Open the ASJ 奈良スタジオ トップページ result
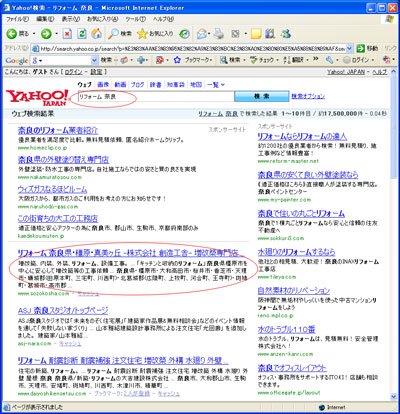Screen dimensions: 400x414 point(63,311)
